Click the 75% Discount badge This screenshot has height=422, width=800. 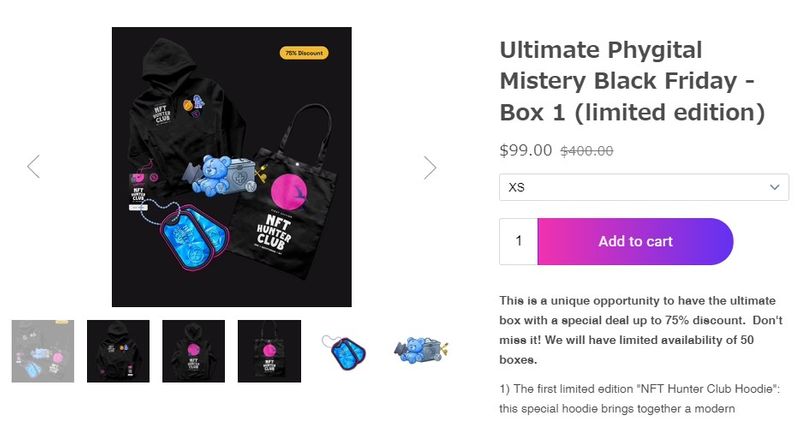point(304,53)
